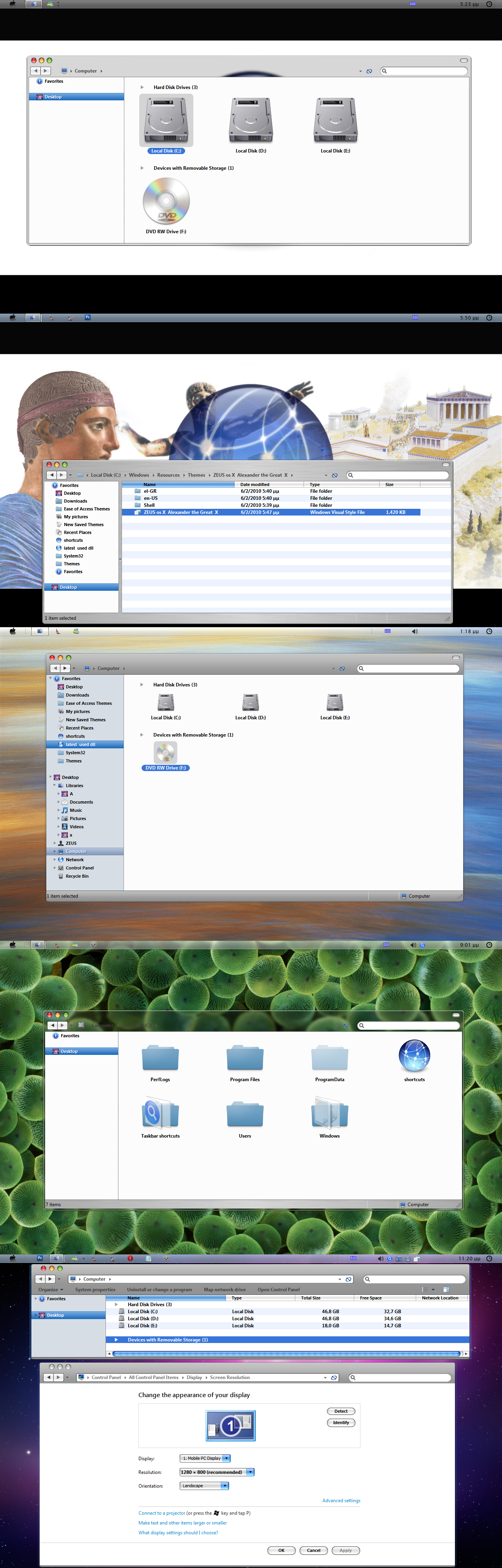Collapse the Libraries node in sidebar tree
The image size is (502, 1568).
[54, 785]
